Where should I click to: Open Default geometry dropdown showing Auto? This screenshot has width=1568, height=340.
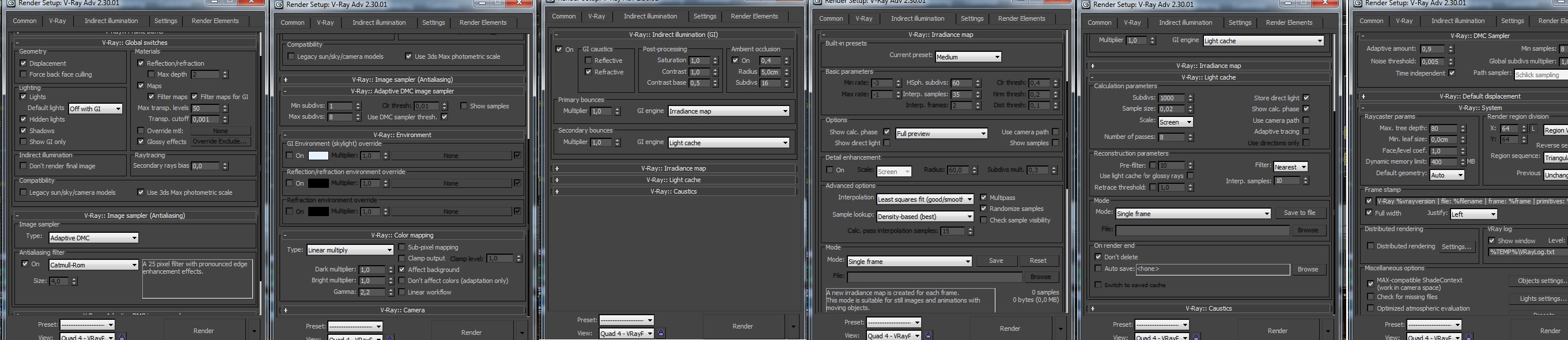1447,175
